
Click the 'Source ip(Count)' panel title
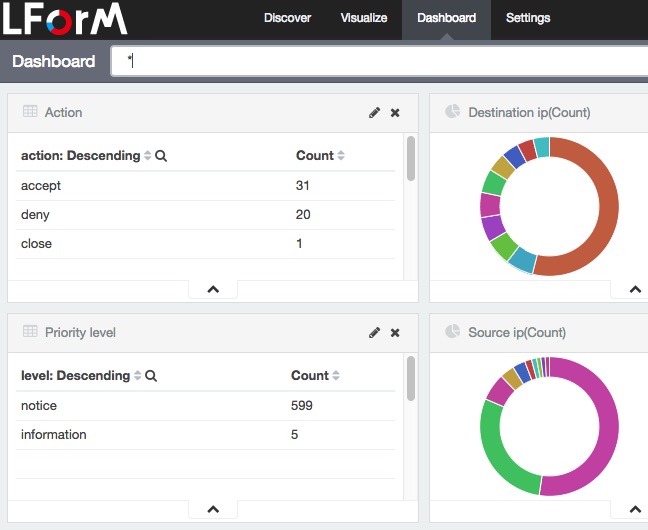(x=517, y=332)
